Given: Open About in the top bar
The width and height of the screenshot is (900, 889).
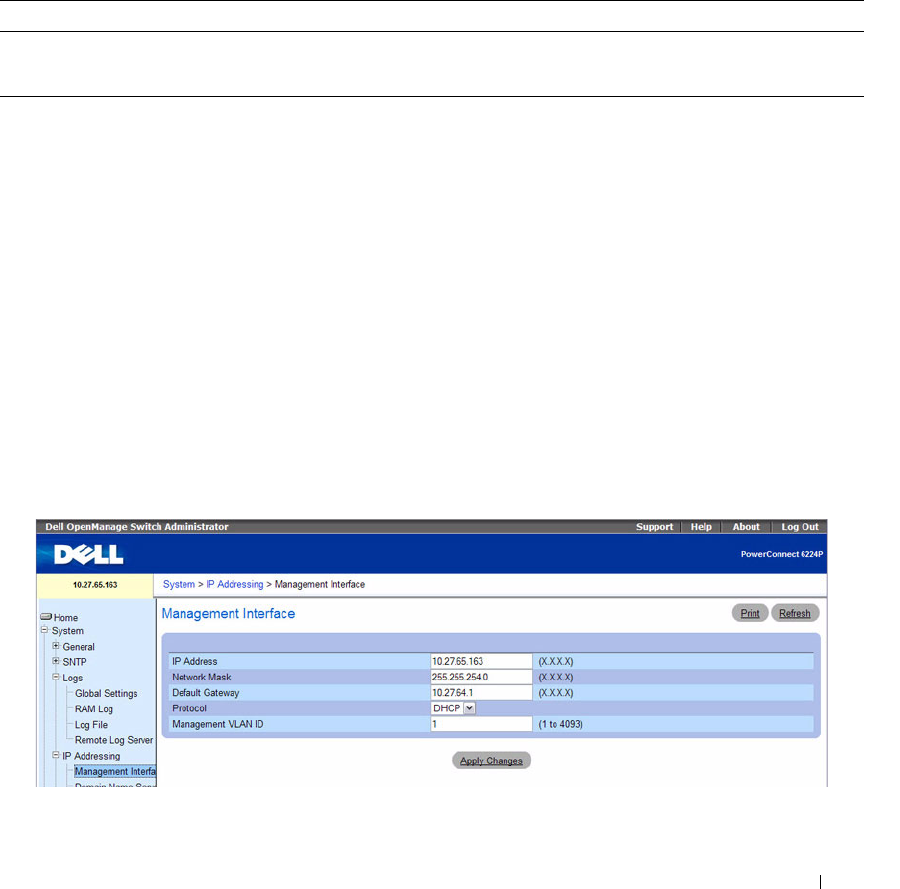Looking at the screenshot, I should point(746,527).
